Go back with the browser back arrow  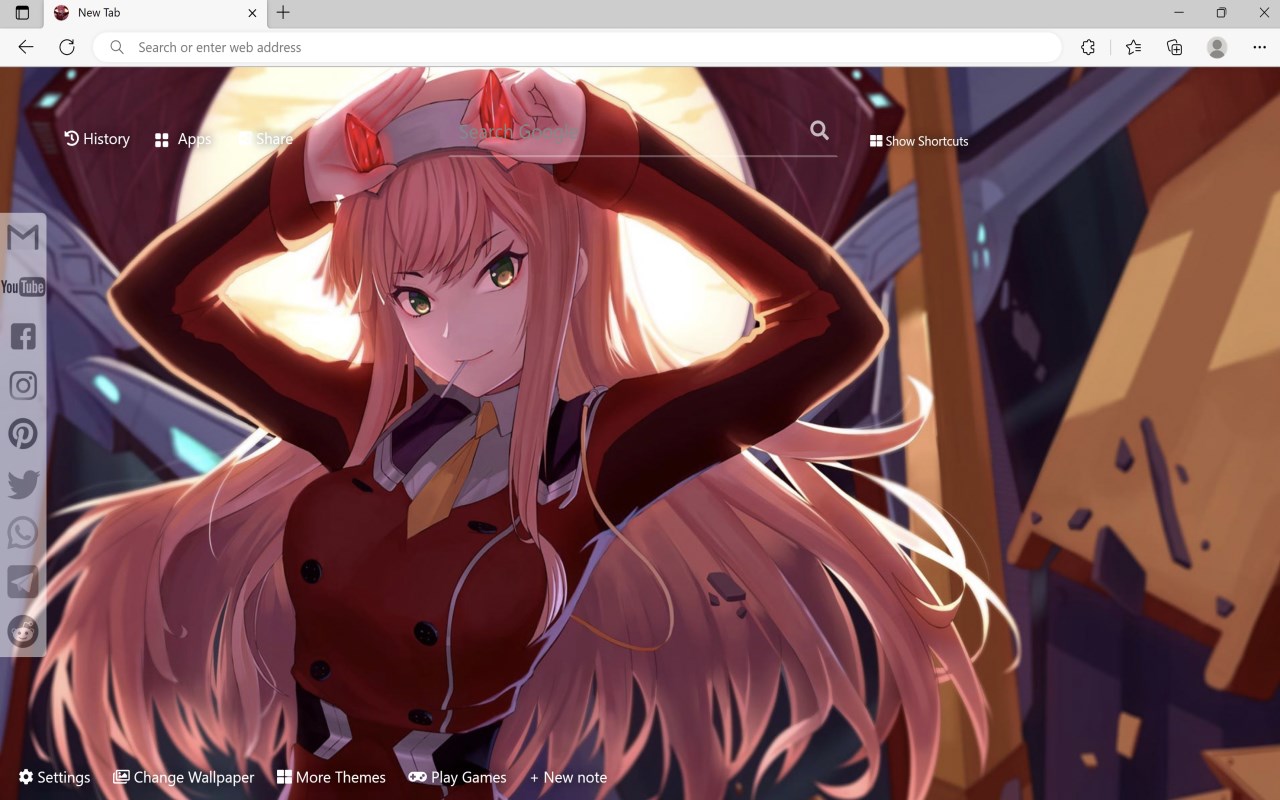point(26,47)
